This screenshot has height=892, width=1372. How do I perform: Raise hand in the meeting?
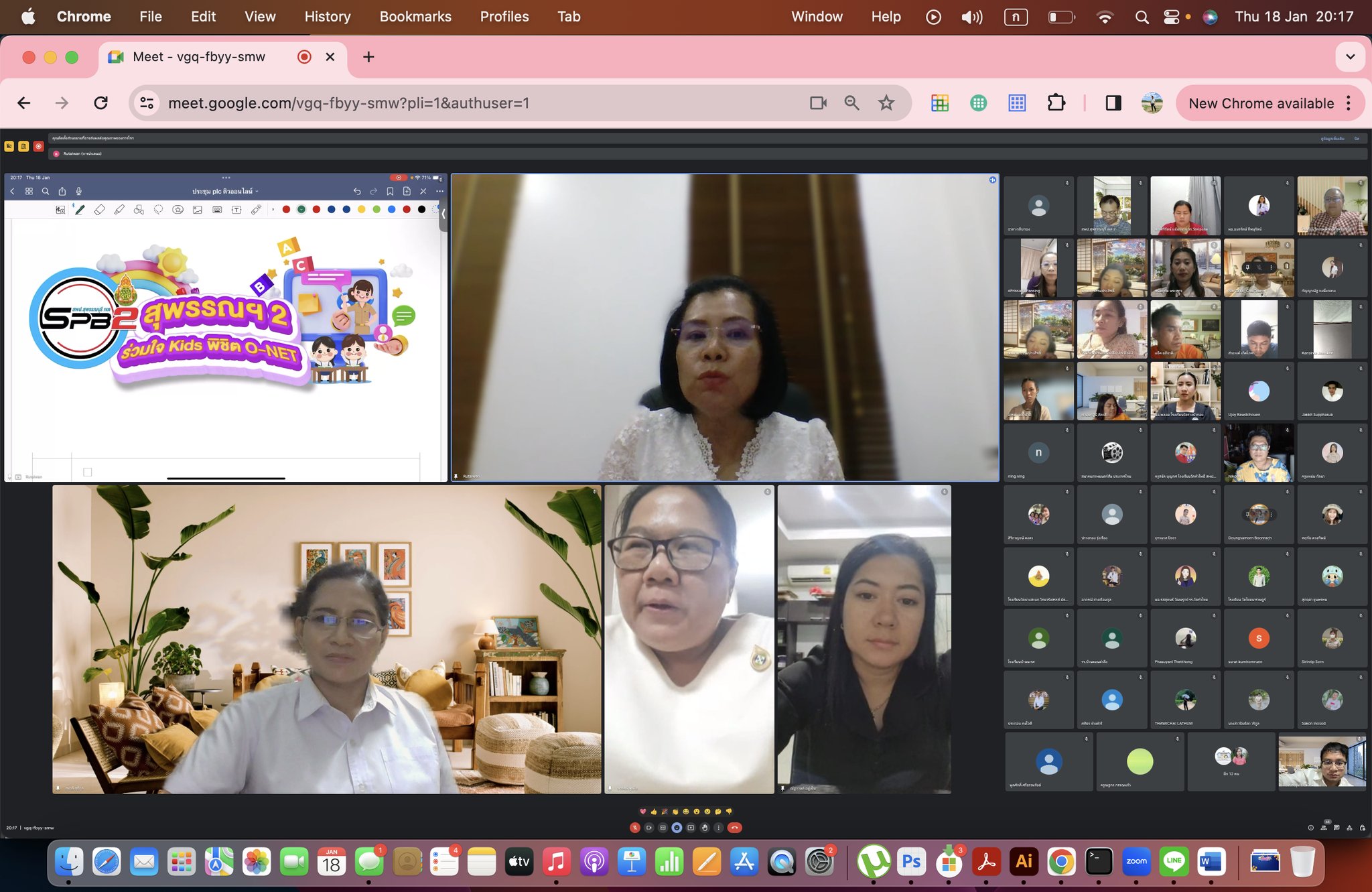tap(705, 828)
